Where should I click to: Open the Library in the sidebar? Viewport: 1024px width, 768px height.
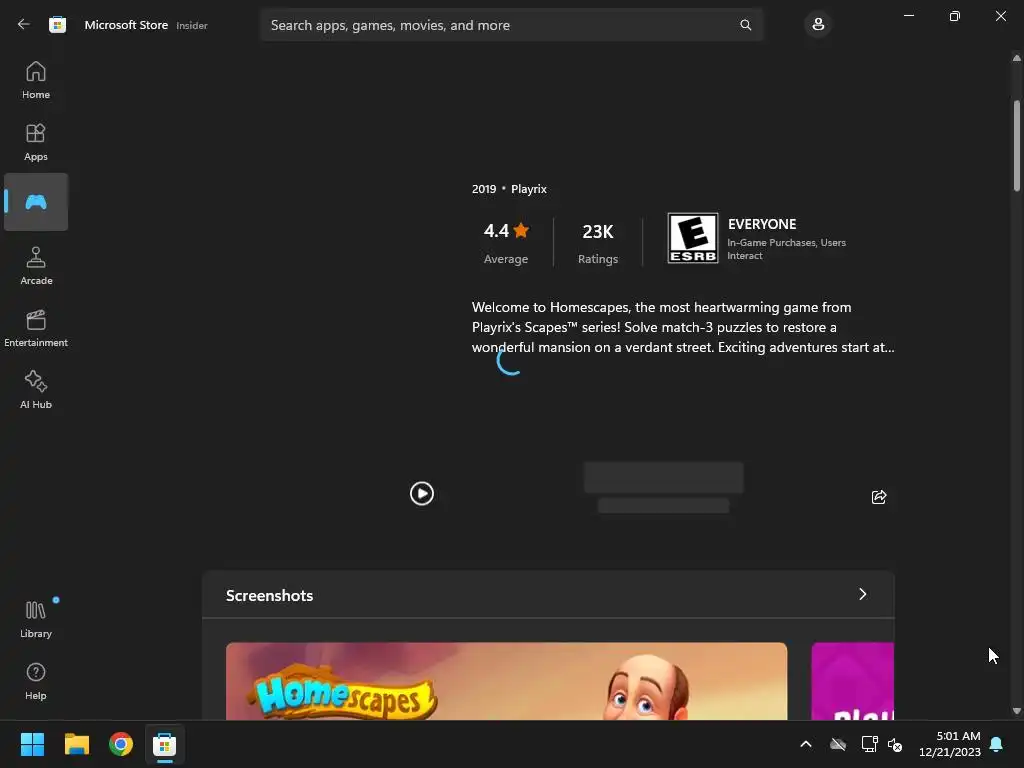tap(36, 619)
